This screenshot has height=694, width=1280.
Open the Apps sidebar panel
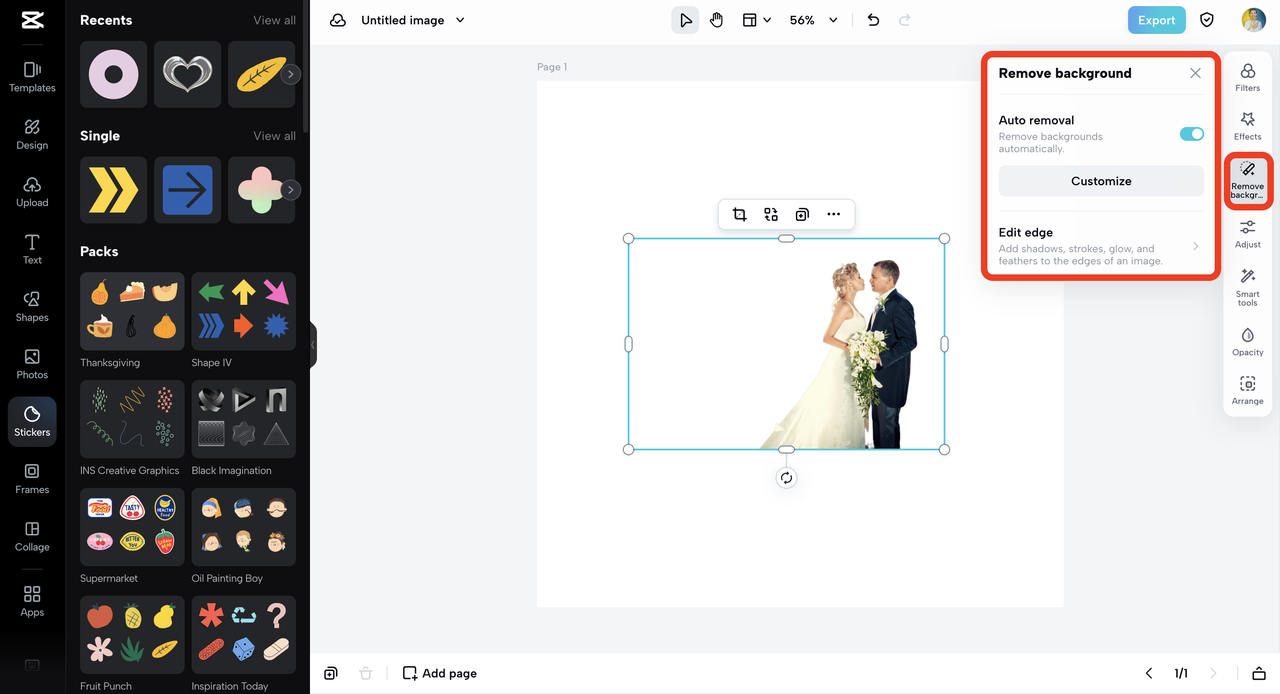tap(32, 601)
